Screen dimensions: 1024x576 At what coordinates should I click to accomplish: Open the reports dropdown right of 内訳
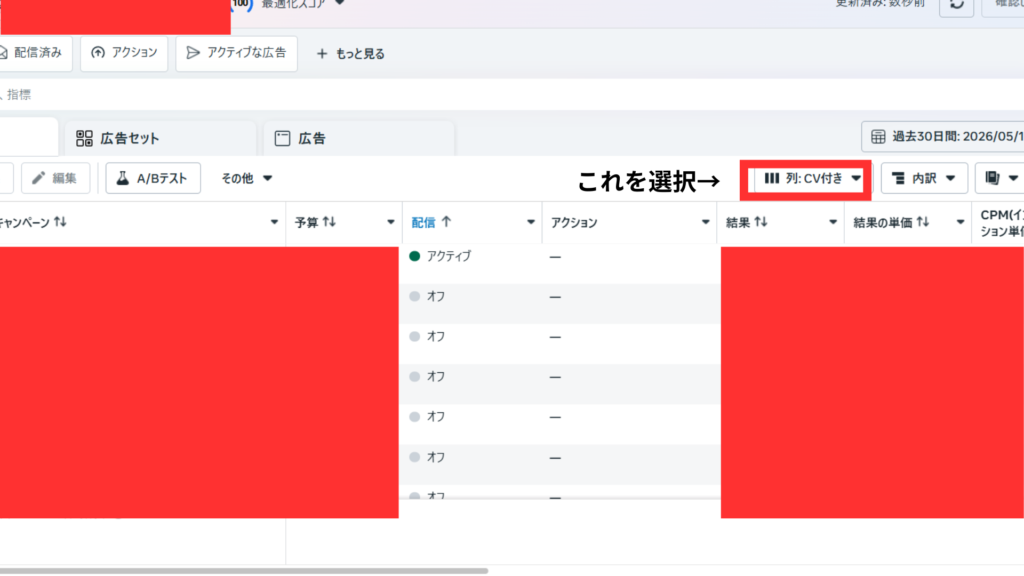(1000, 178)
